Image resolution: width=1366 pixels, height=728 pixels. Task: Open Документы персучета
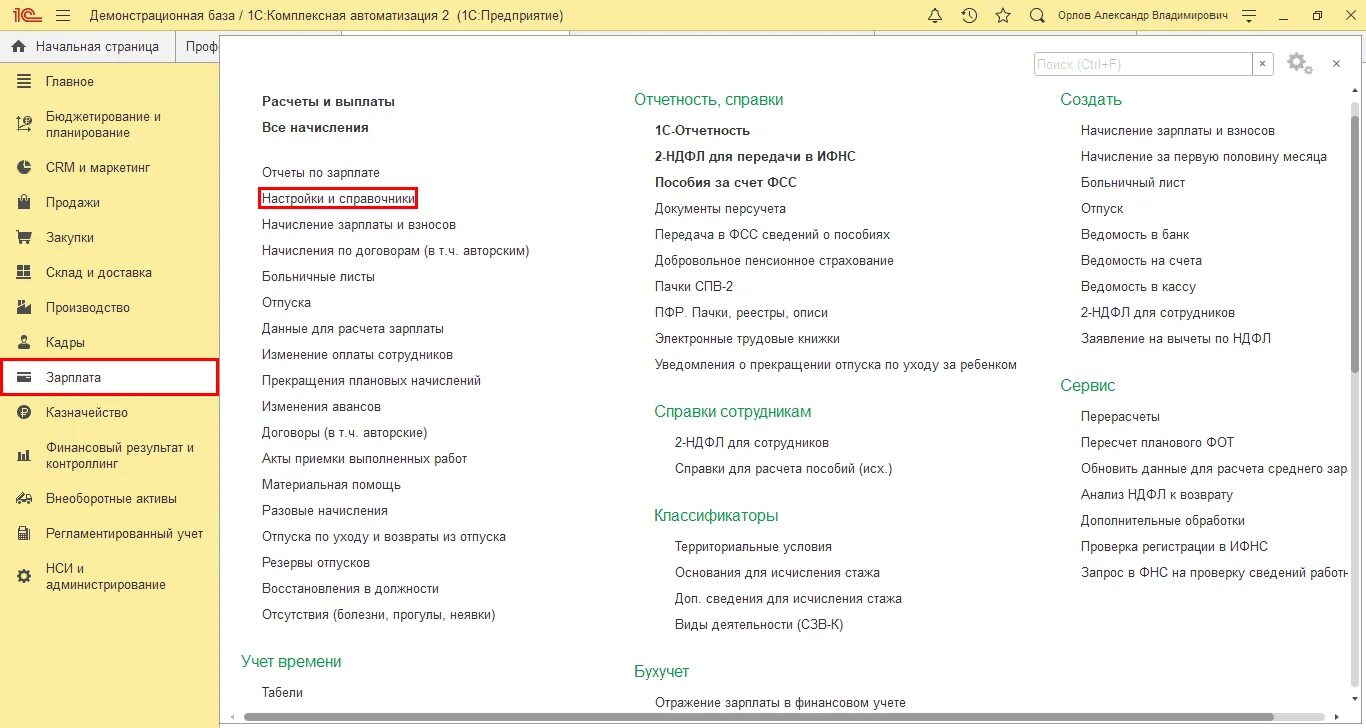[720, 209]
